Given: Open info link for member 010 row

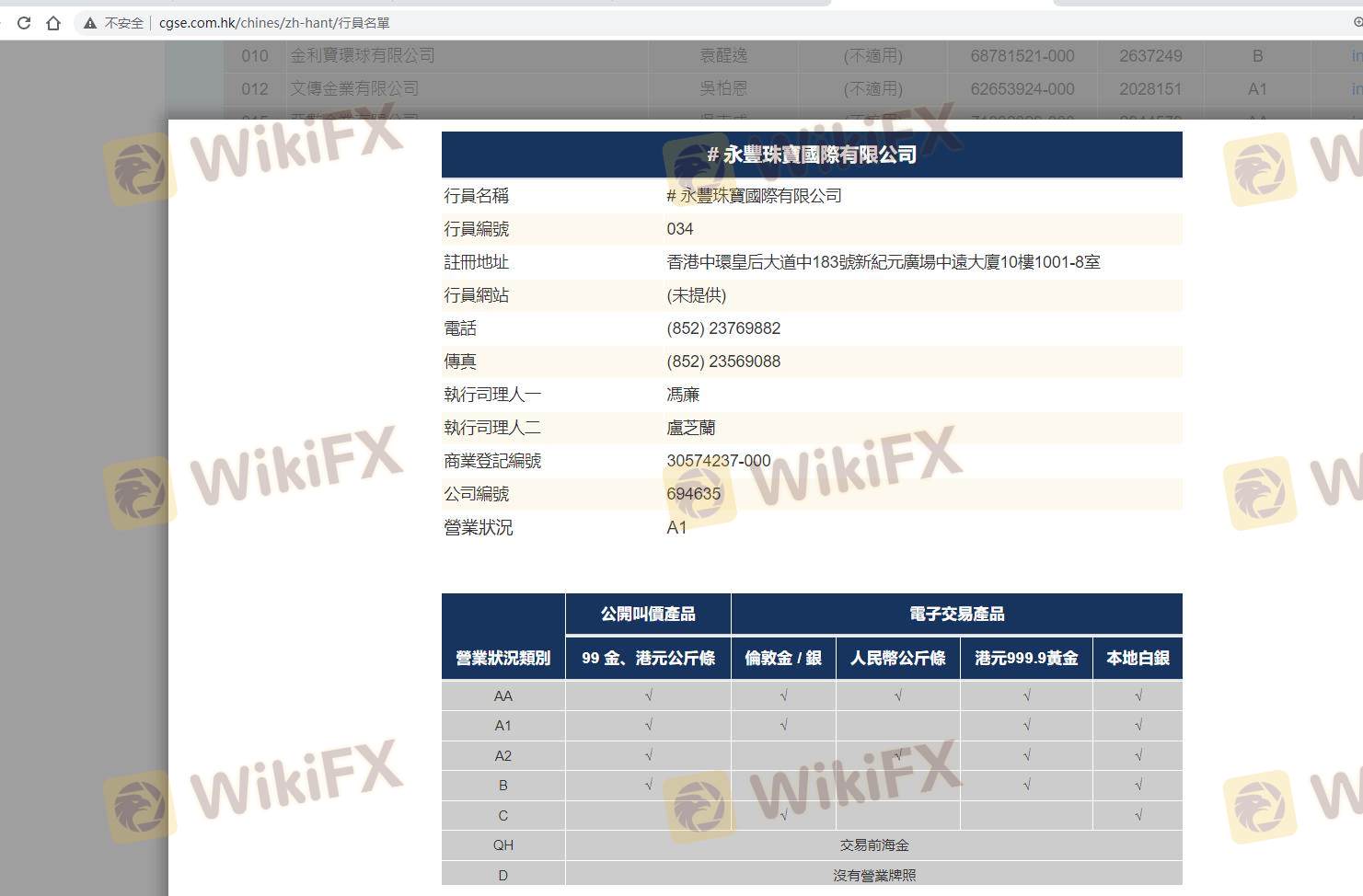Looking at the screenshot, I should coord(1356,56).
